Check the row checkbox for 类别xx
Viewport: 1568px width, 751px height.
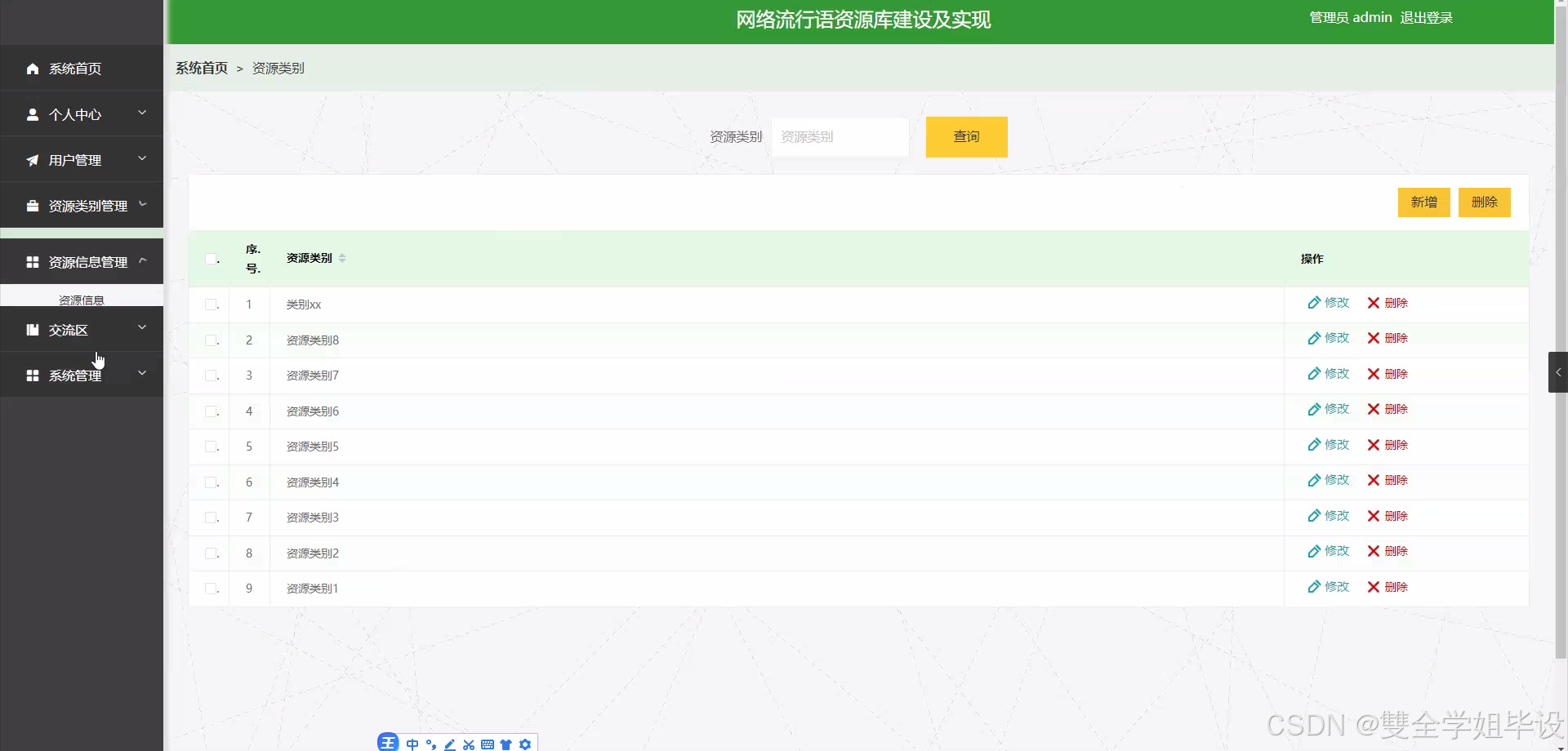point(210,304)
